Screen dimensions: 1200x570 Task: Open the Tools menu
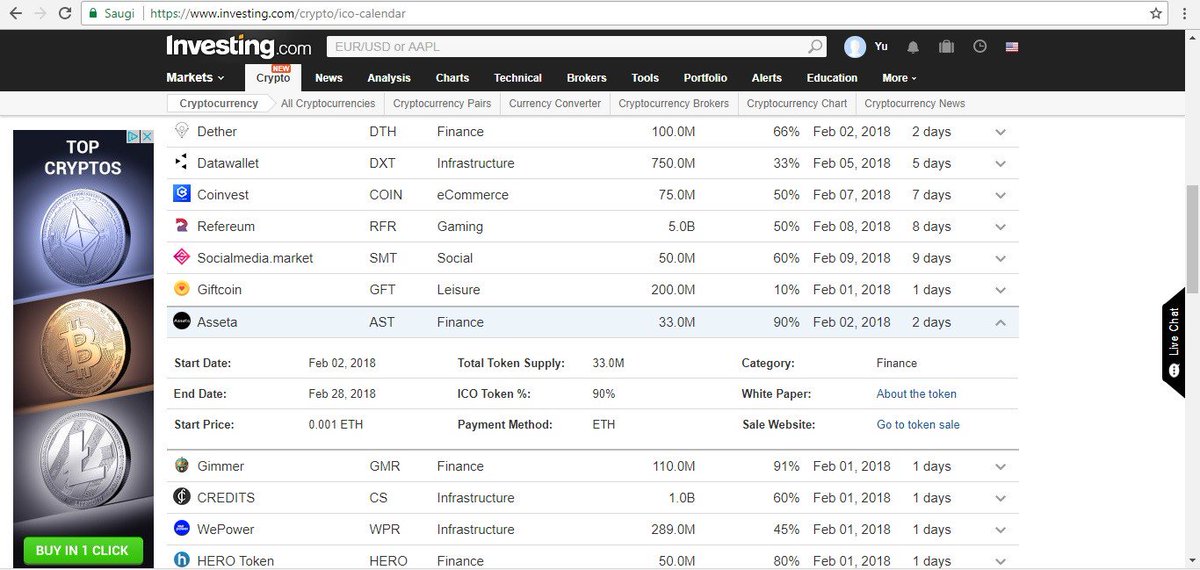(x=645, y=78)
